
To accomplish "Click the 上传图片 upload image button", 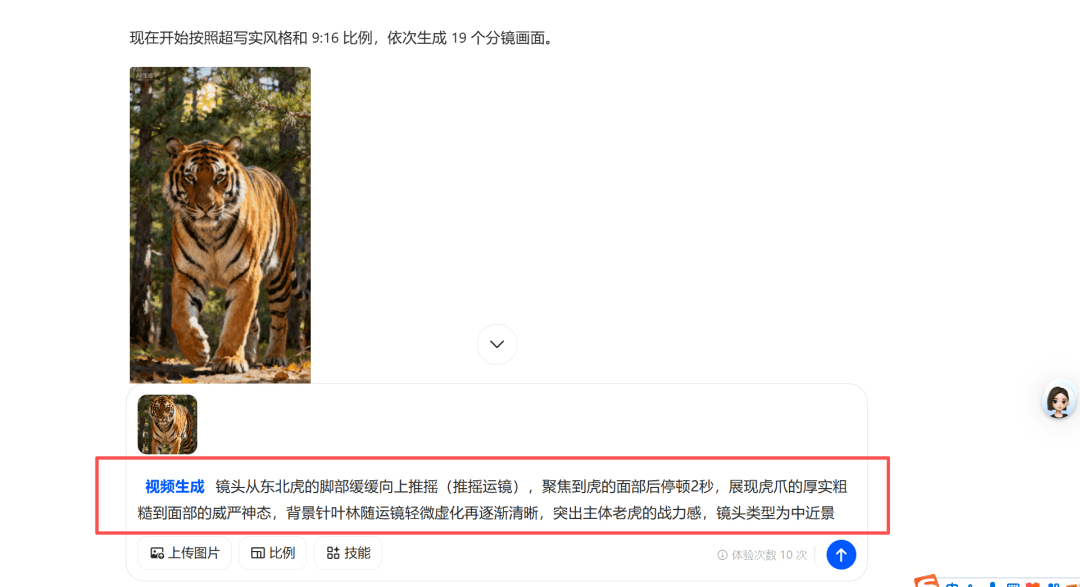I will point(185,553).
